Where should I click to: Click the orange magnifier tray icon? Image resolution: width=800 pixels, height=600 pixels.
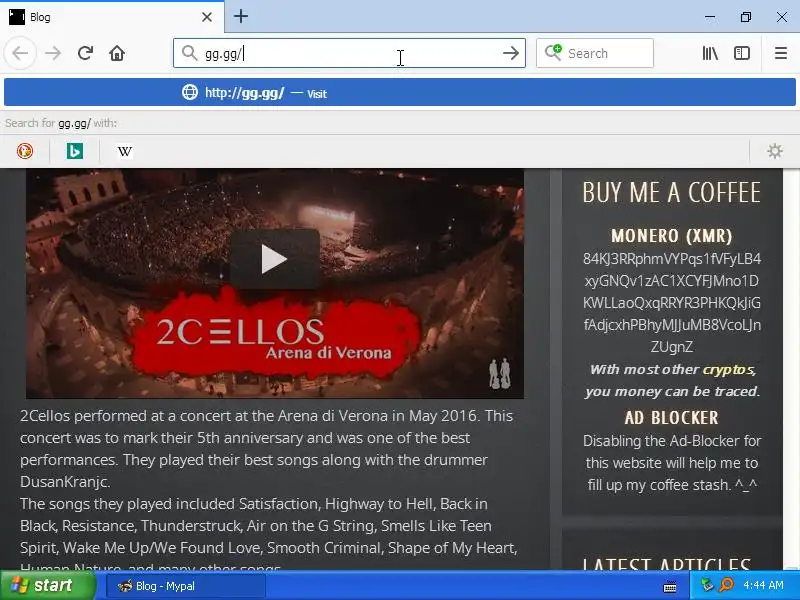(x=726, y=585)
